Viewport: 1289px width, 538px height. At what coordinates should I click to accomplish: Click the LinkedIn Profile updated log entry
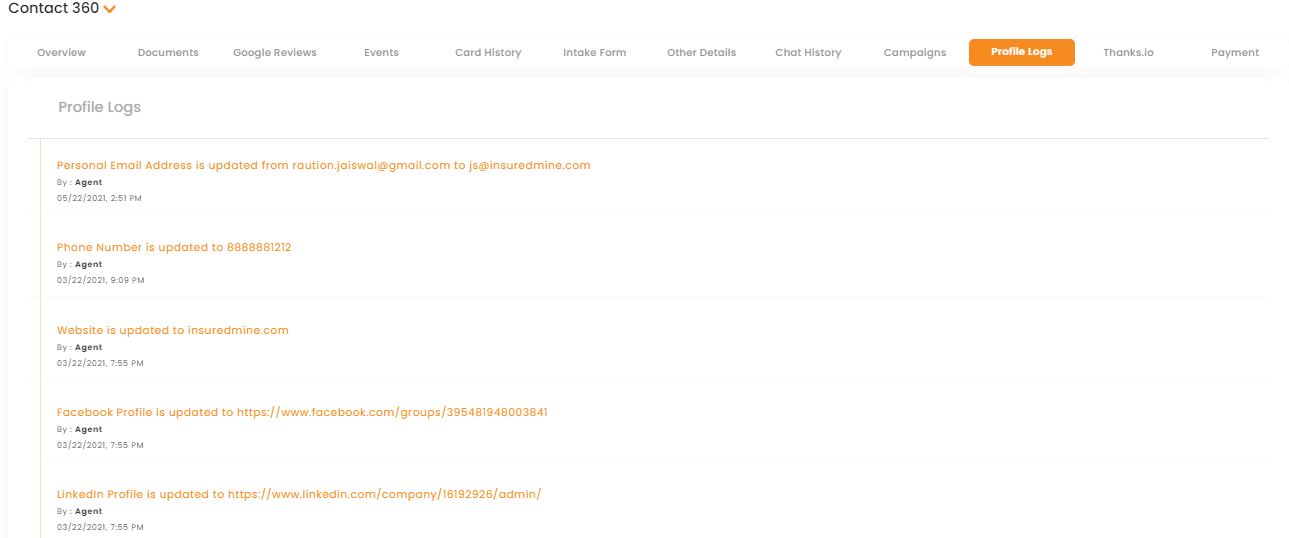299,494
